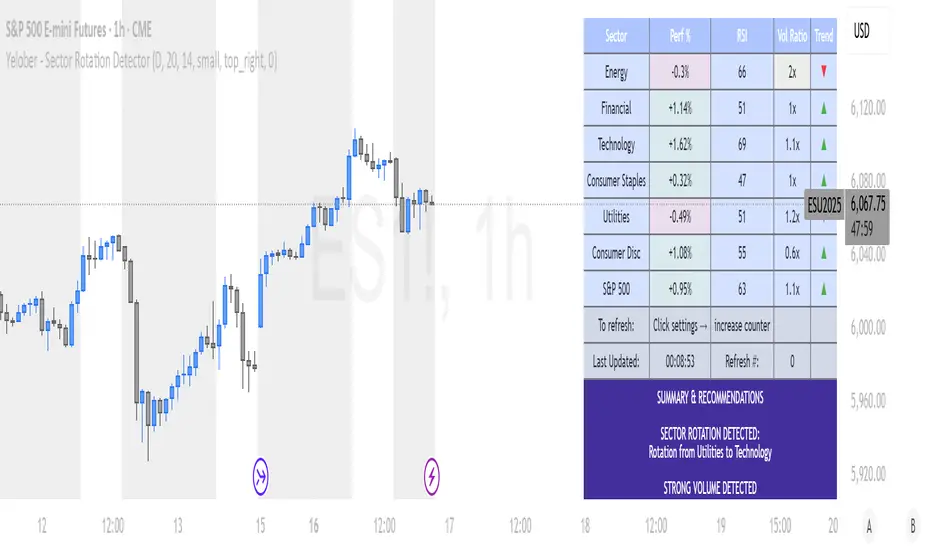The width and height of the screenshot is (932, 550).
Task: Click the contract rollover event icon
Action: click(x=262, y=472)
